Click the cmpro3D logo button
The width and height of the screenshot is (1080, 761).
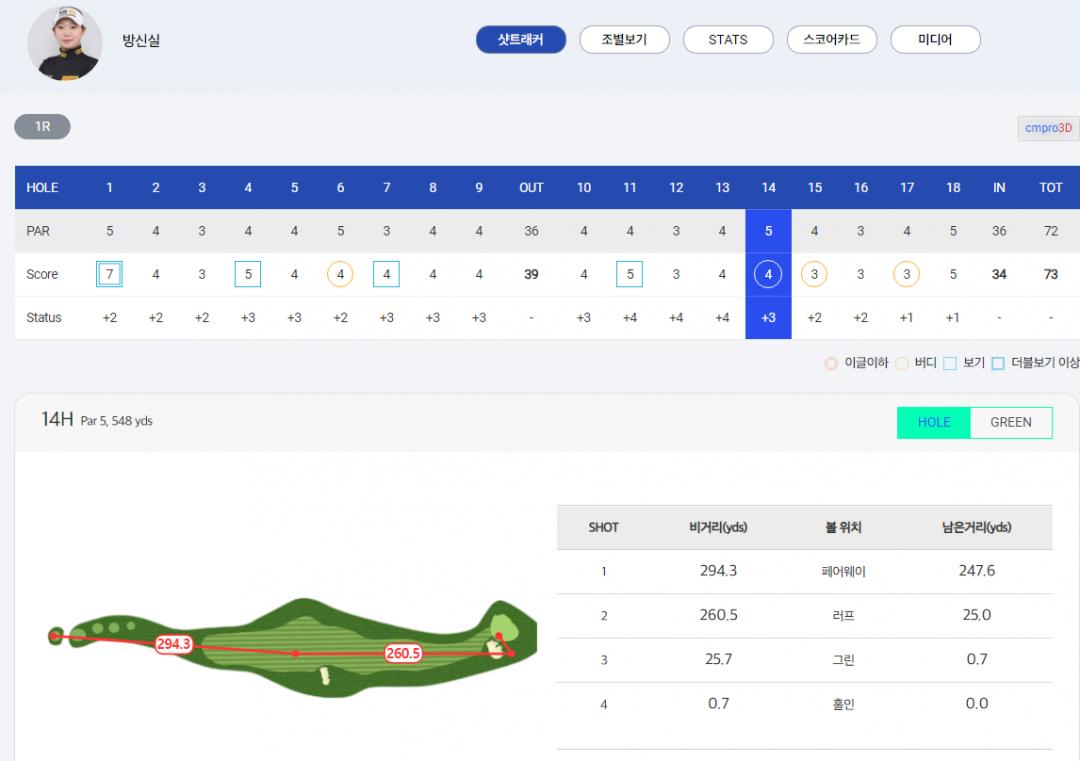(x=1048, y=128)
